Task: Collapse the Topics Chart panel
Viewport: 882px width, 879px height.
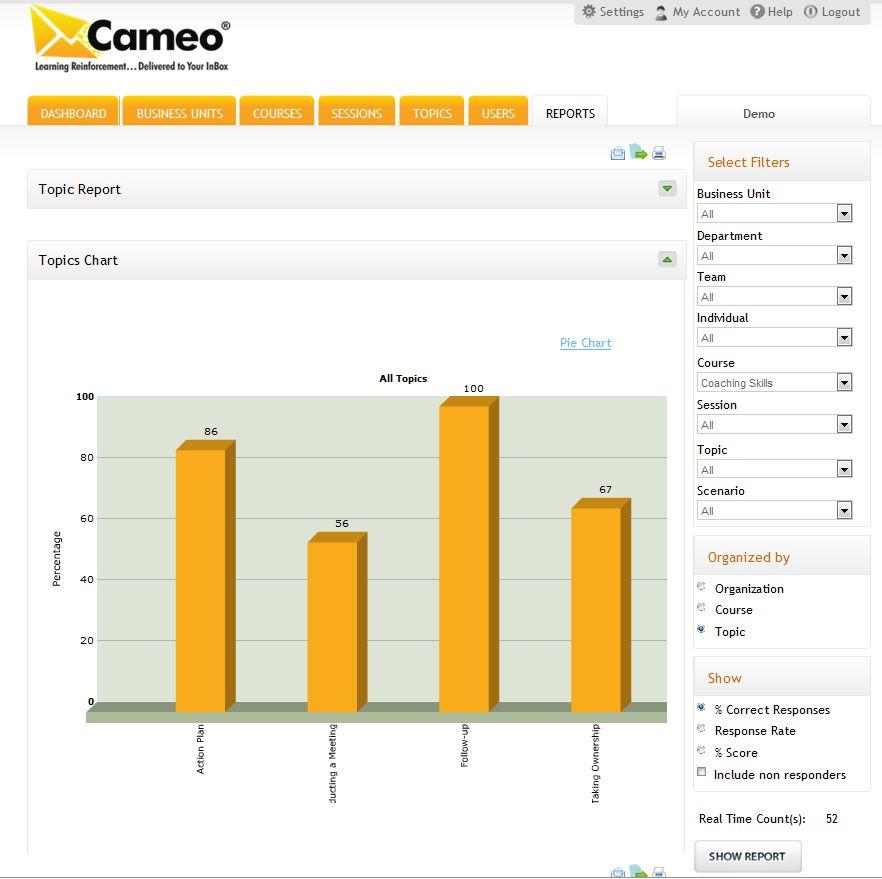Action: [x=667, y=260]
